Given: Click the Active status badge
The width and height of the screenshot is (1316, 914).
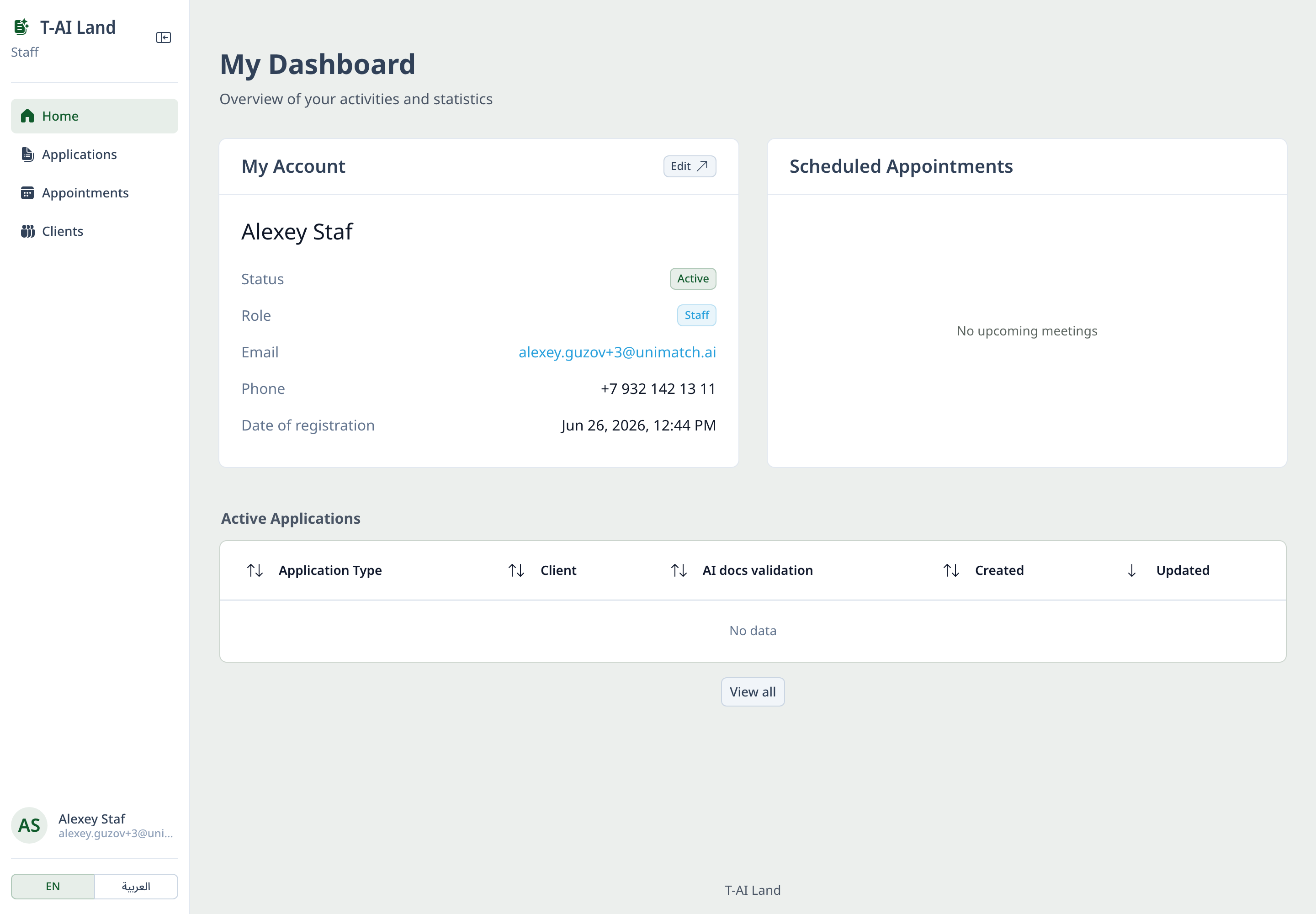Looking at the screenshot, I should [x=693, y=279].
